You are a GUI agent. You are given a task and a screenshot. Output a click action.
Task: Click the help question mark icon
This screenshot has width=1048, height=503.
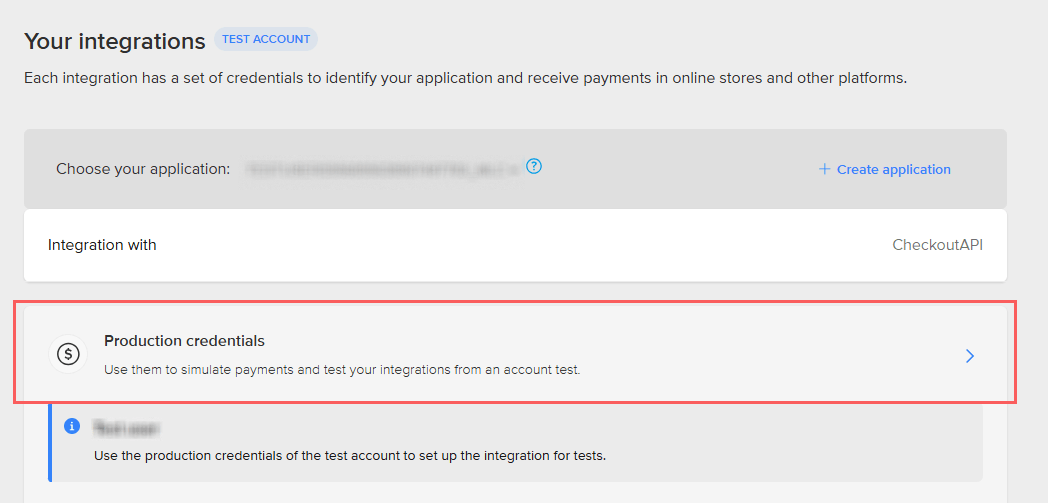point(533,166)
